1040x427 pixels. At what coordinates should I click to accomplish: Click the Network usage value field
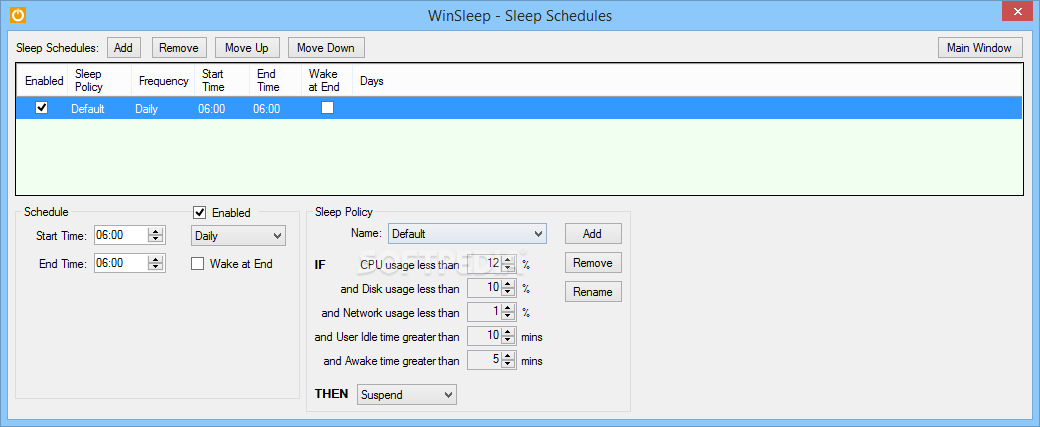[484, 312]
